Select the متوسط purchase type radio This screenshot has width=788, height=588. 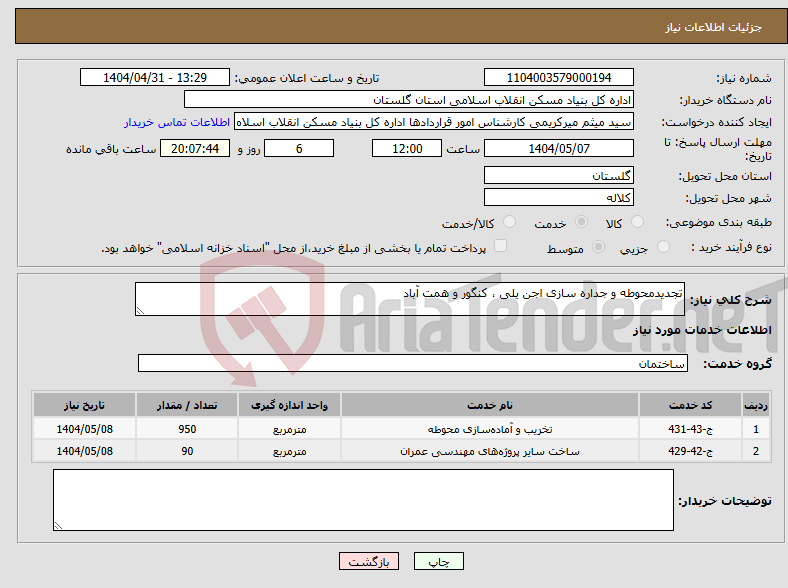tap(599, 246)
